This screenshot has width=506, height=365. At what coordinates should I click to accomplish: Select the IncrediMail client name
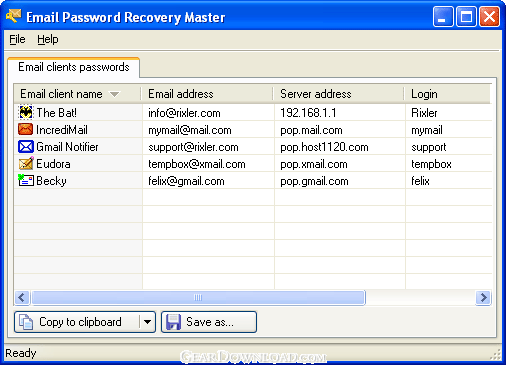point(62,130)
